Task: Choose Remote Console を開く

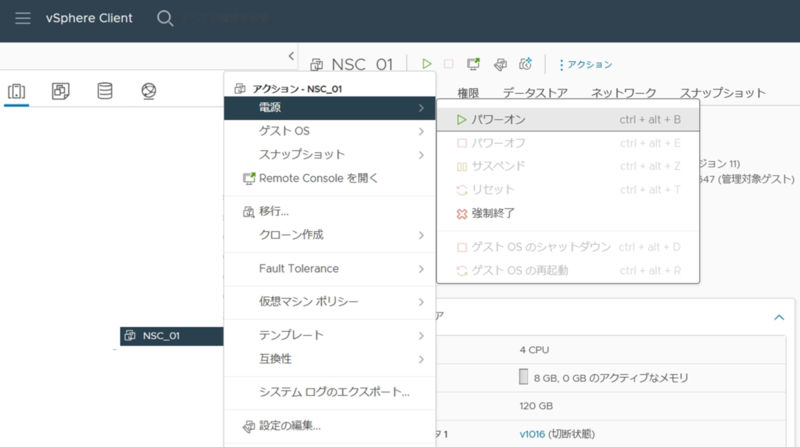Action: (x=330, y=178)
